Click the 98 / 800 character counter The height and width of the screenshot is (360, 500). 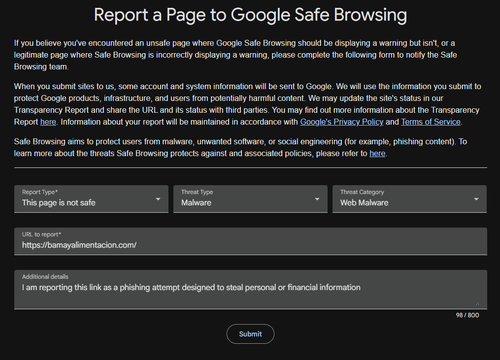[x=467, y=315]
